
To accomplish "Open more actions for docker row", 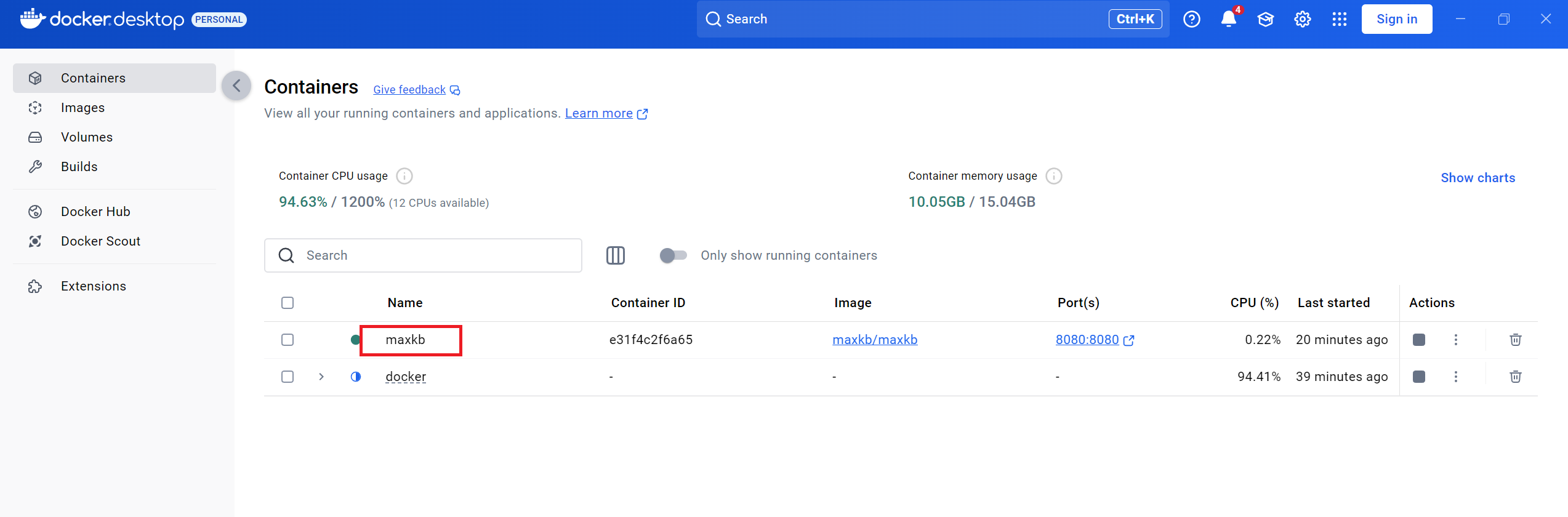I will click(1456, 377).
